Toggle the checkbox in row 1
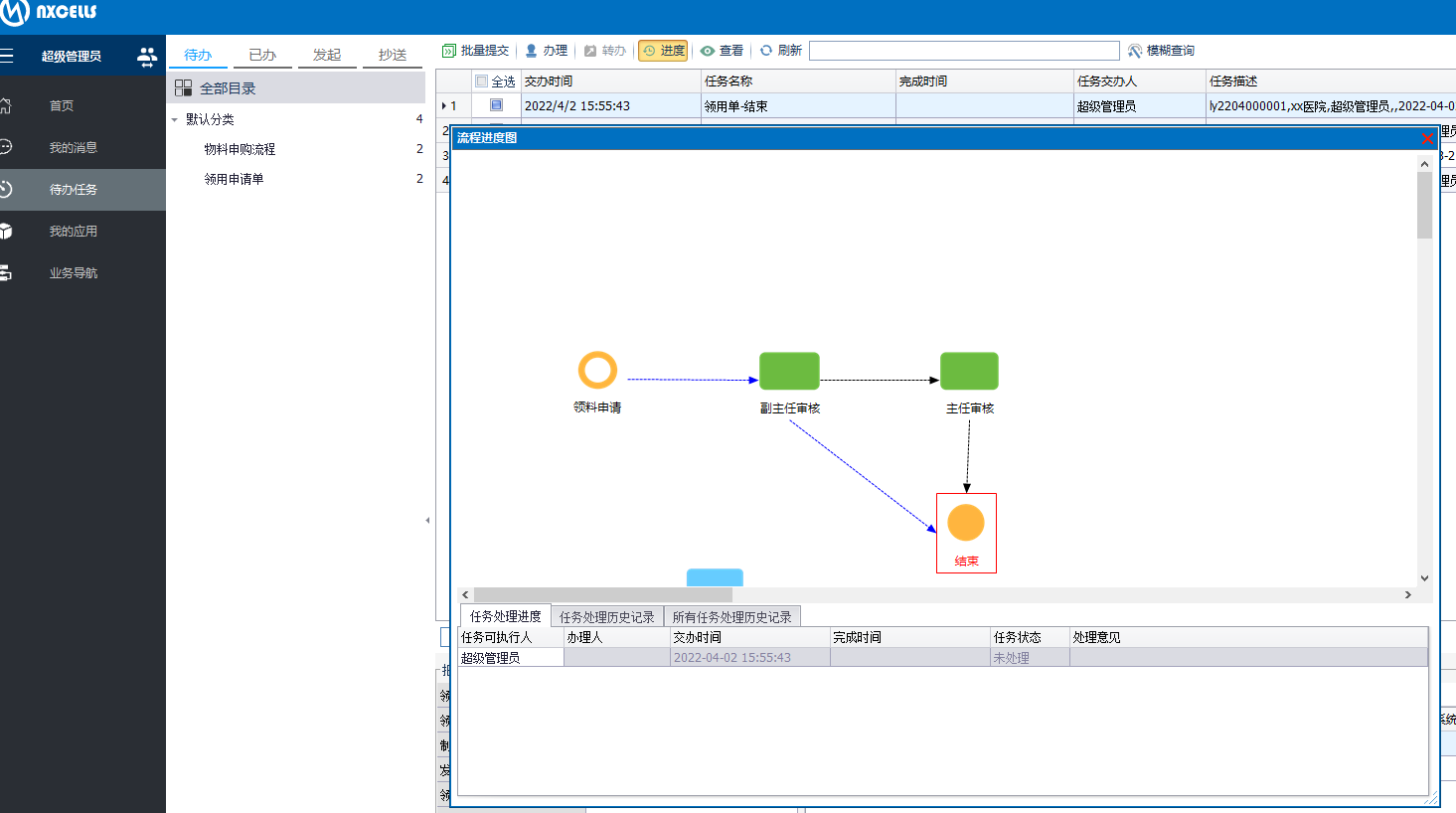This screenshot has width=1456, height=813. (496, 105)
